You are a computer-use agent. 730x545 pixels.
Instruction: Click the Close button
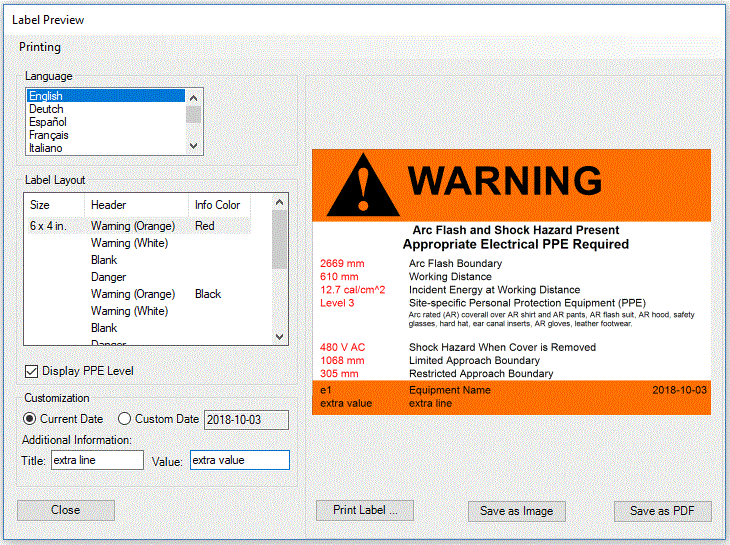[x=66, y=510]
